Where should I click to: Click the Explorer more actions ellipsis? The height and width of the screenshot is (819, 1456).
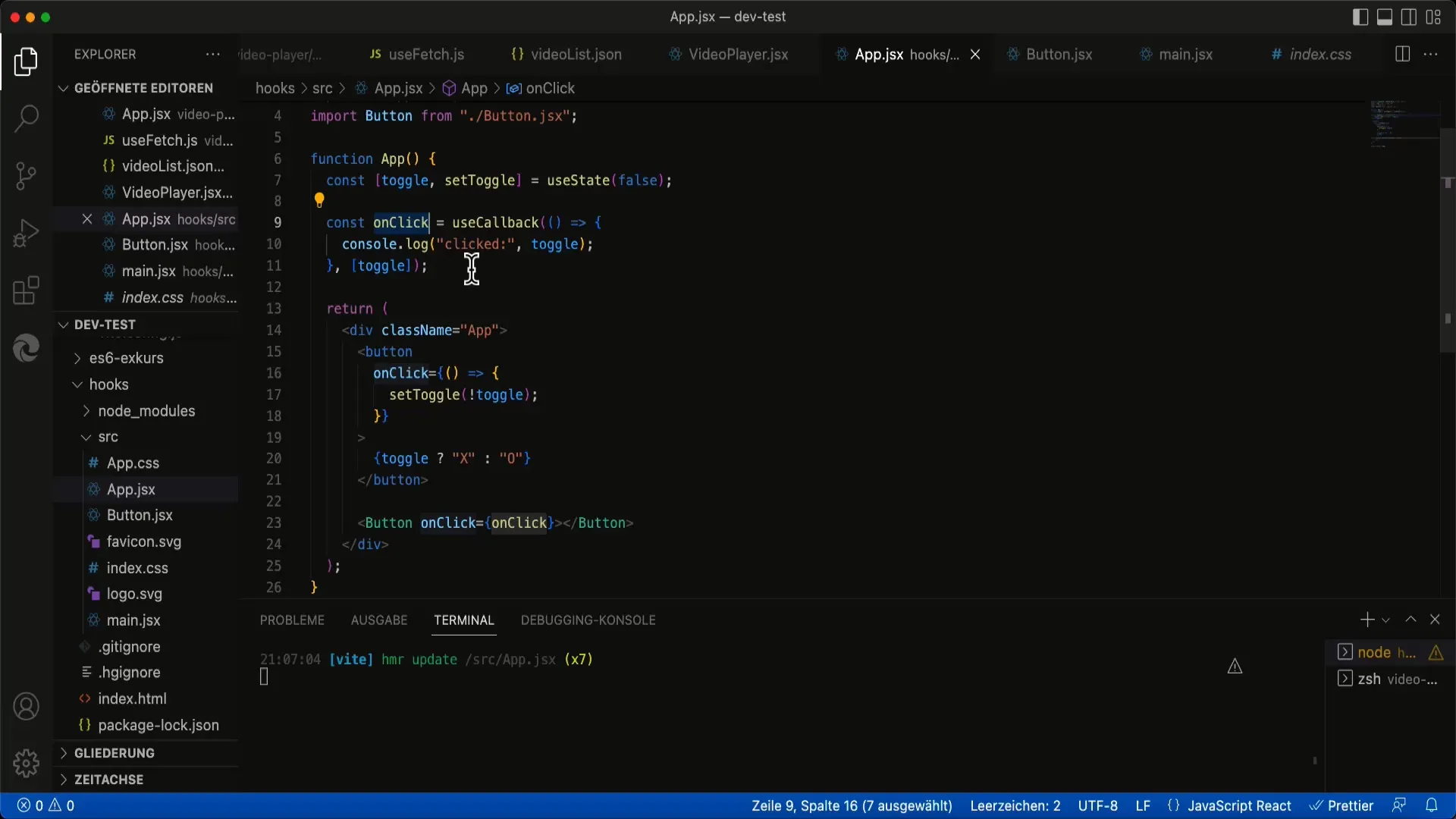tap(213, 55)
